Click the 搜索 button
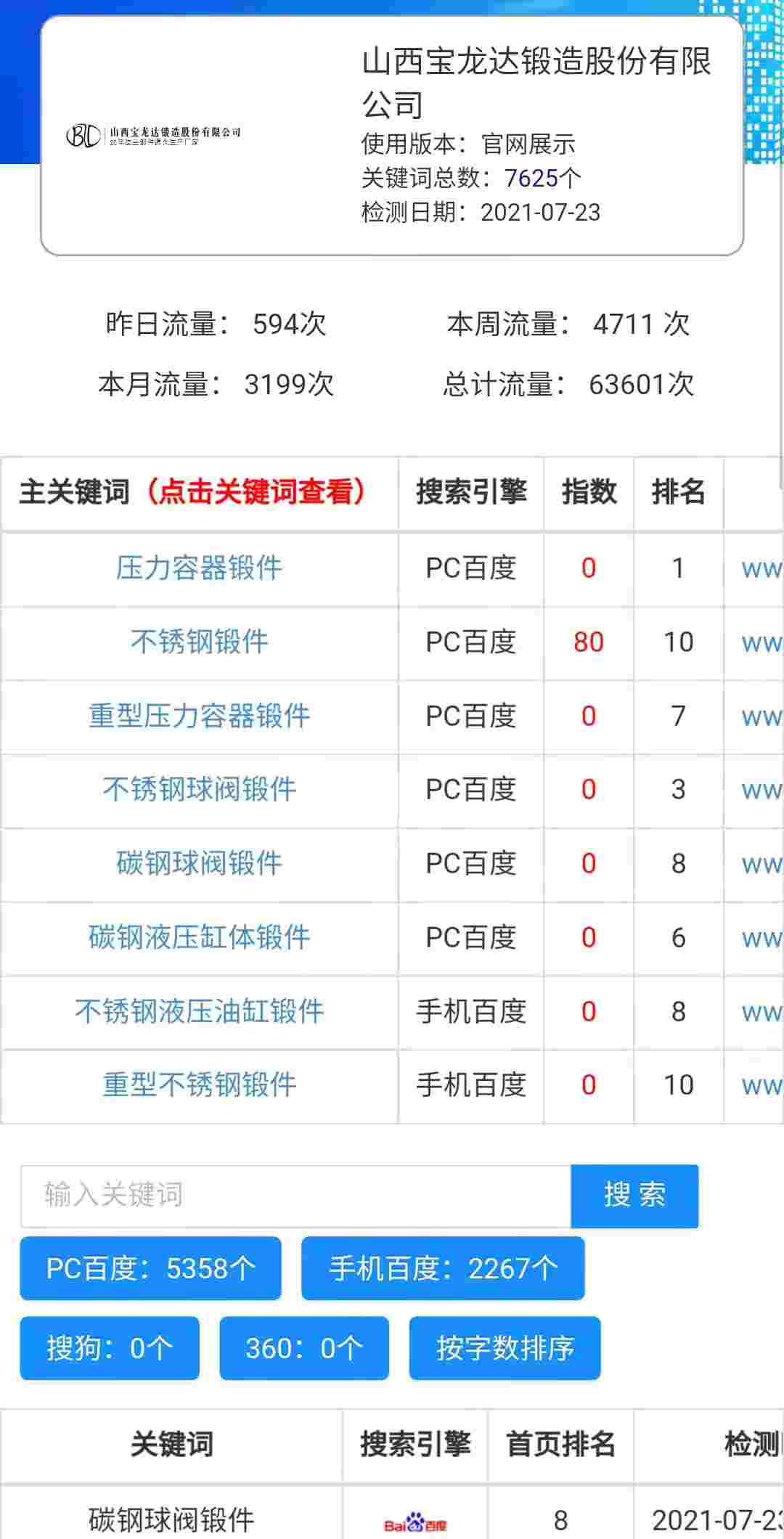 coord(634,1196)
